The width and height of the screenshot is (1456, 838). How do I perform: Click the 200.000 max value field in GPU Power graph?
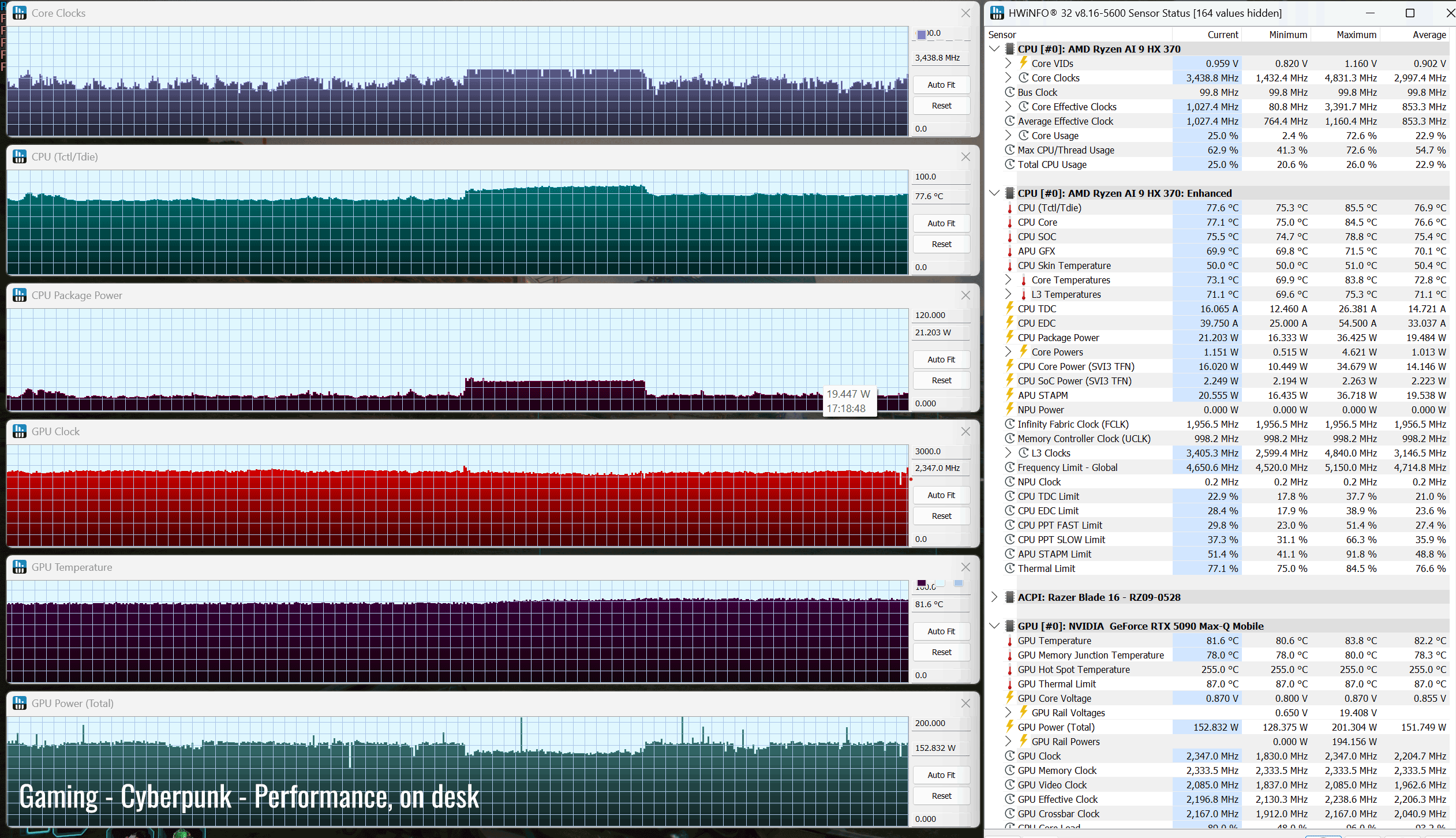[941, 723]
